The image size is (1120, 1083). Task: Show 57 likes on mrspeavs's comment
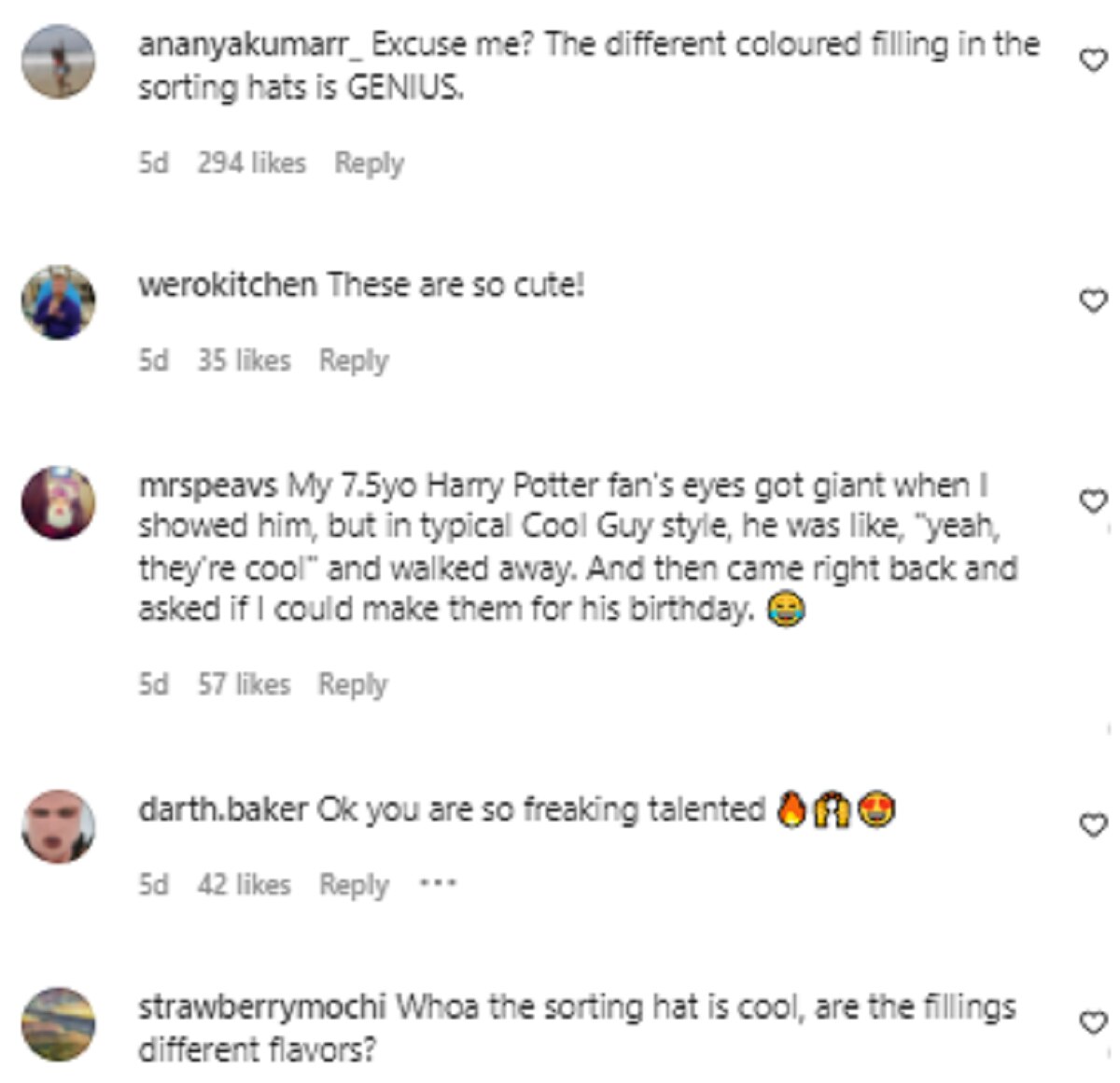coord(244,684)
